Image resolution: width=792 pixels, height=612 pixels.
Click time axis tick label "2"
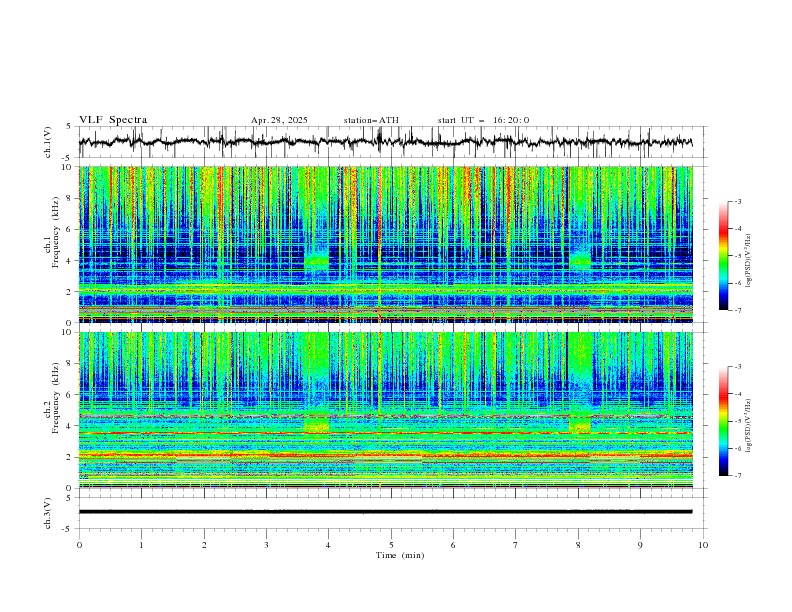[x=204, y=545]
